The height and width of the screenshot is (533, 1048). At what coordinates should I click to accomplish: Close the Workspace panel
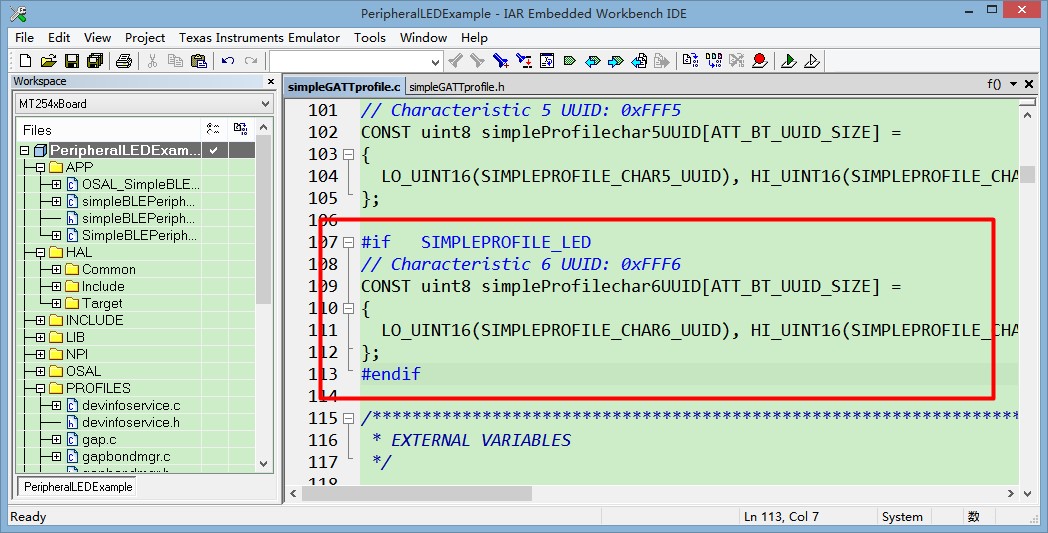tap(271, 82)
